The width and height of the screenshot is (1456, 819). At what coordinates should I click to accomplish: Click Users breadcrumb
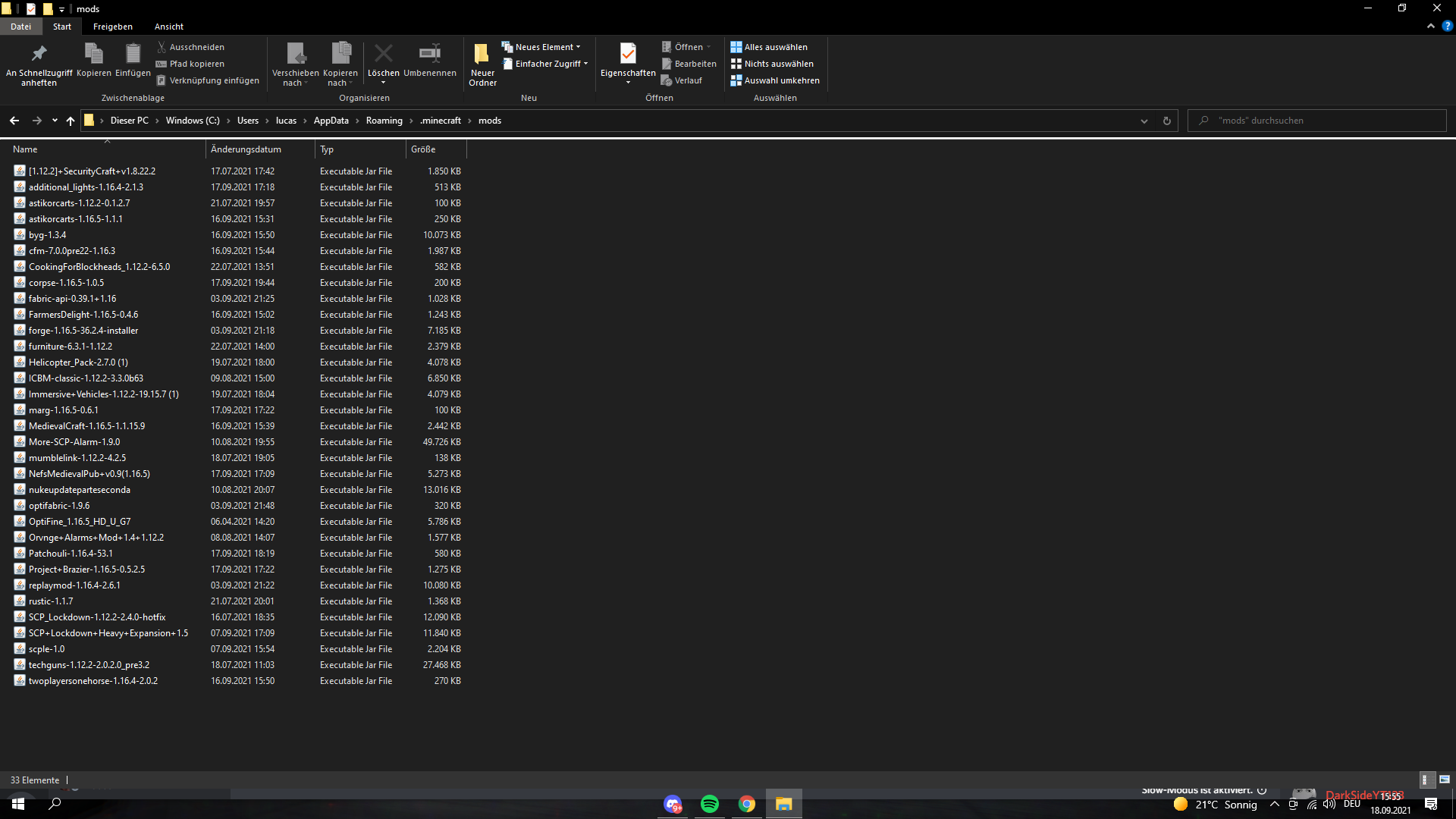click(x=248, y=121)
